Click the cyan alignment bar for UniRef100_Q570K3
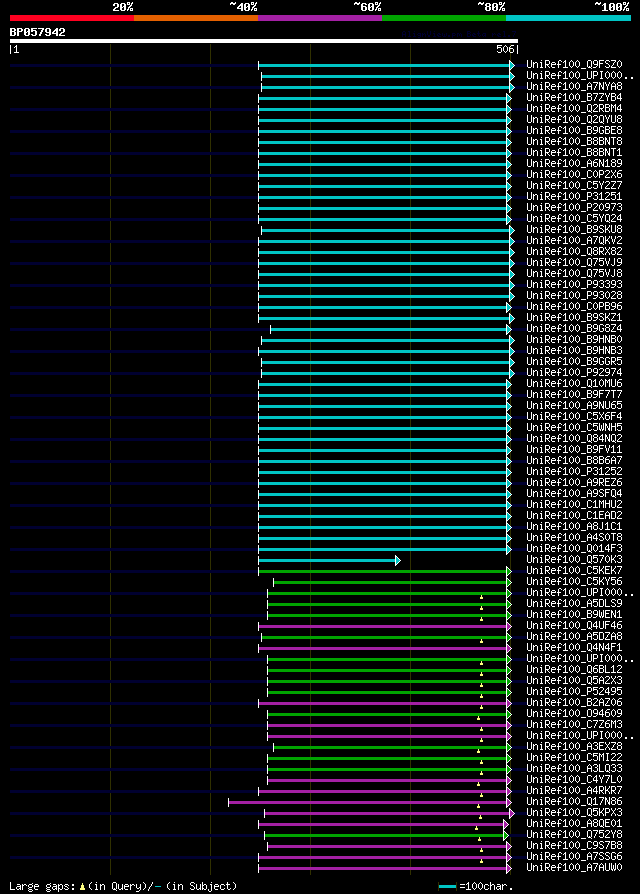Image resolution: width=640 pixels, height=894 pixels. (x=327, y=560)
